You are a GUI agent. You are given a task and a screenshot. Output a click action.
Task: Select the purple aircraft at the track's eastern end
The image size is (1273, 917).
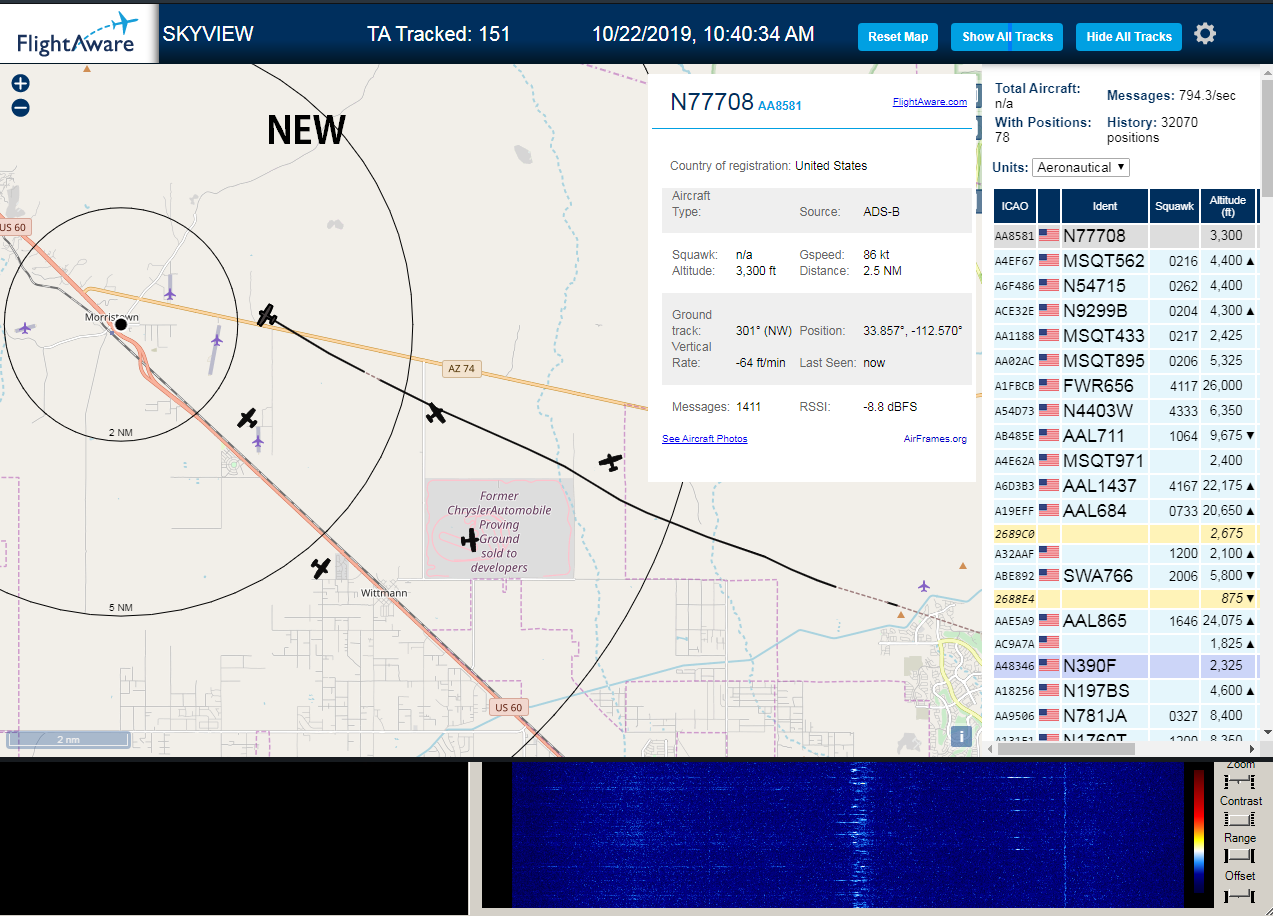coord(923,586)
